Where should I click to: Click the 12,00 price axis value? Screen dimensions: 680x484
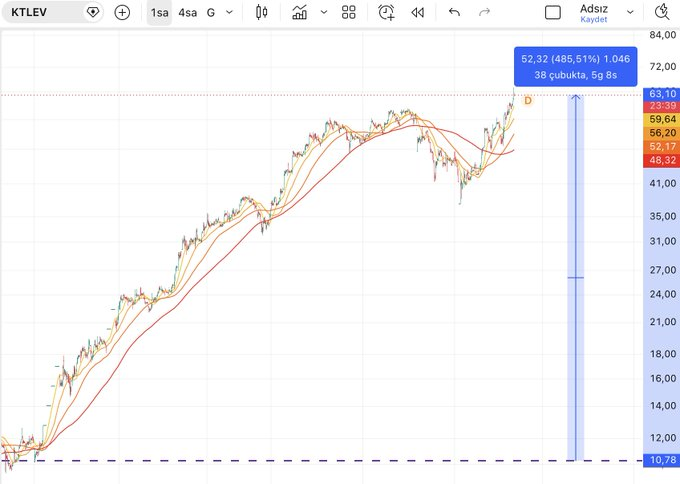click(663, 438)
